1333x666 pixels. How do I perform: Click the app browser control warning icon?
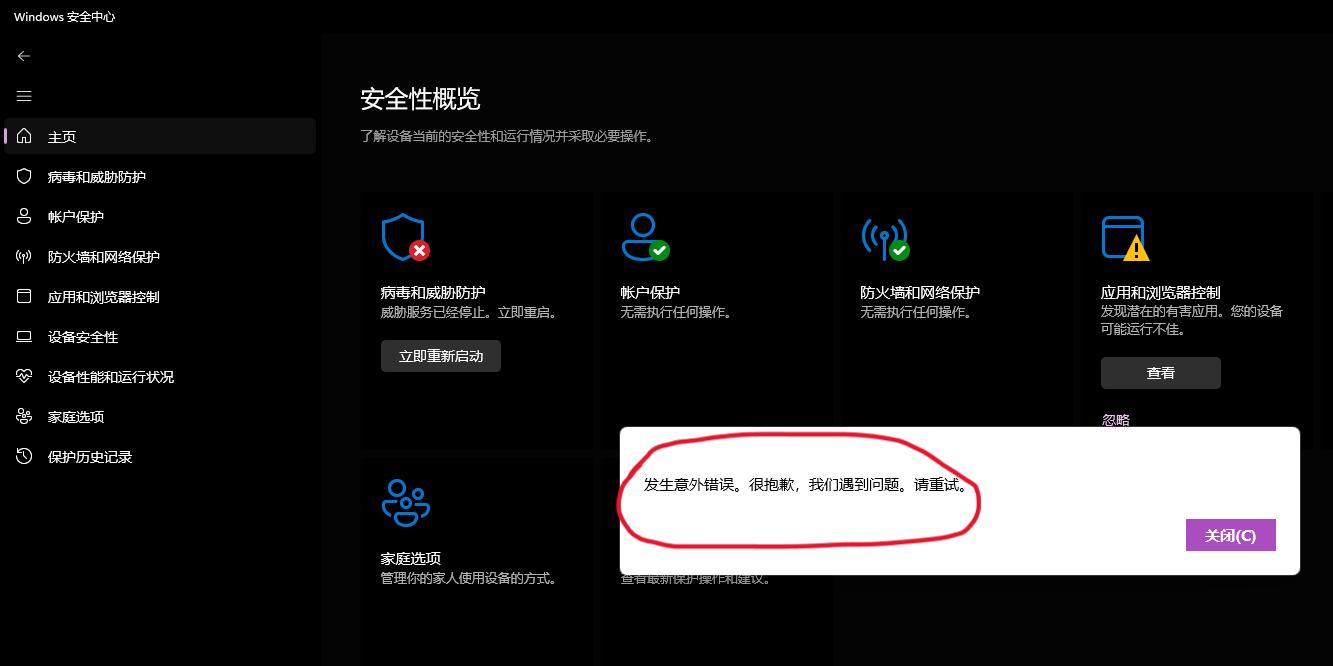coord(1125,238)
